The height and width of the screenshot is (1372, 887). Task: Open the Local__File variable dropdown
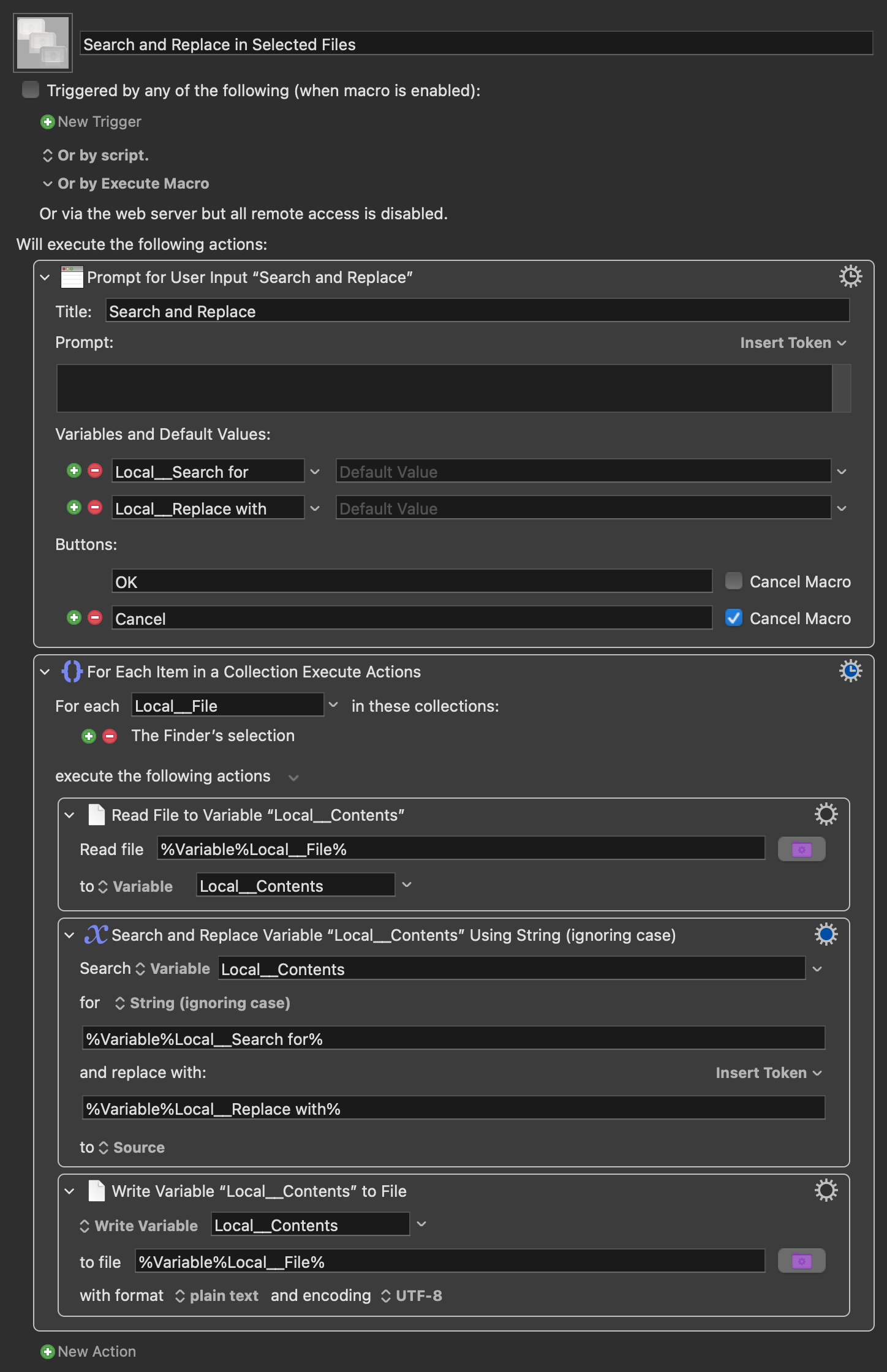pos(333,705)
